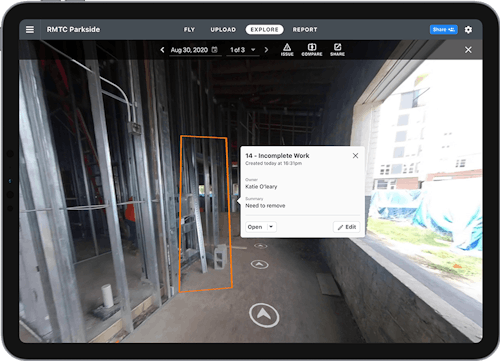Open the REPORT tab
Screen dimensions: 500x361
(305, 30)
